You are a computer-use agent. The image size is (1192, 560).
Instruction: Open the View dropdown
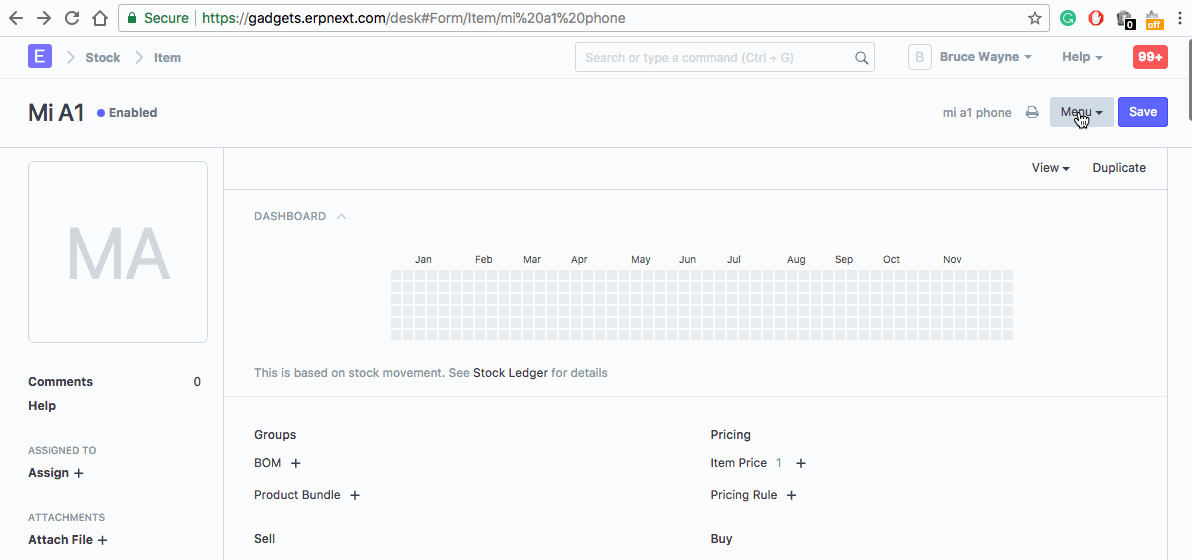pyautogui.click(x=1051, y=168)
